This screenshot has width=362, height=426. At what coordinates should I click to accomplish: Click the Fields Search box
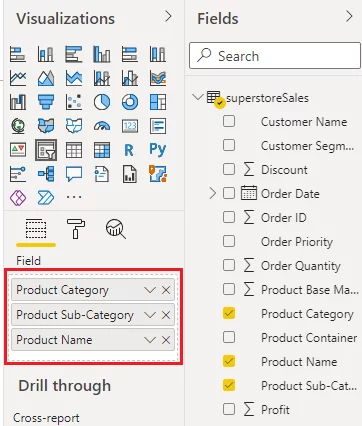(x=275, y=56)
